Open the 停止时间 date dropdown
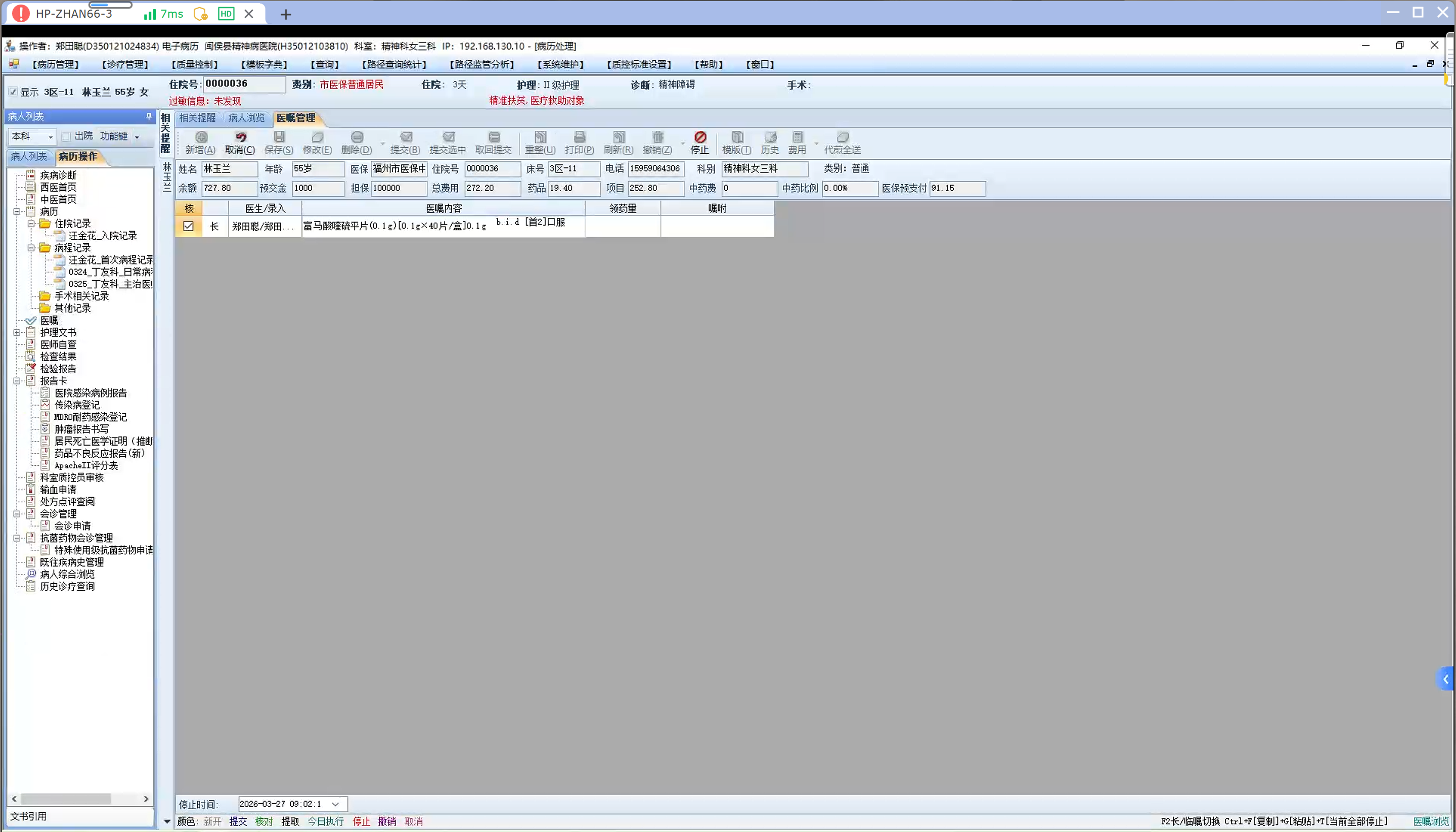Viewport: 1456px width, 832px height. coord(336,804)
